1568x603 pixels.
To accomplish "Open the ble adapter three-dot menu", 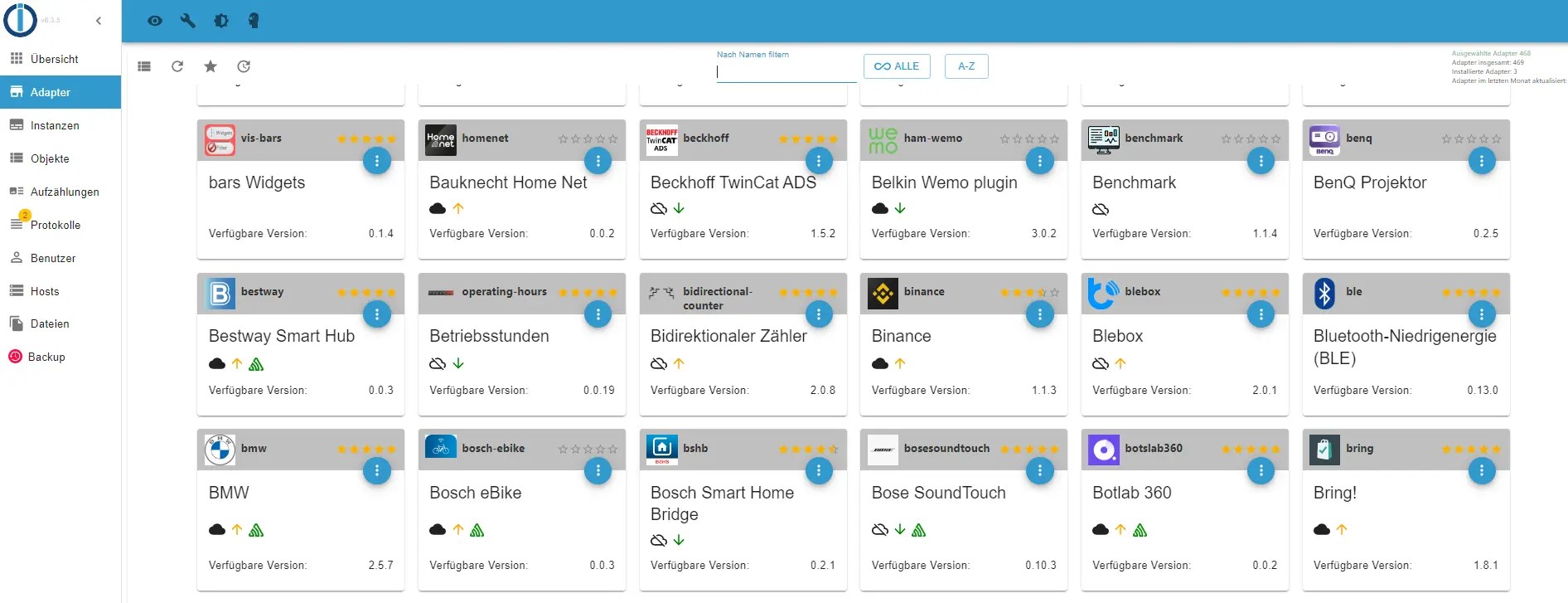I will [1482, 314].
